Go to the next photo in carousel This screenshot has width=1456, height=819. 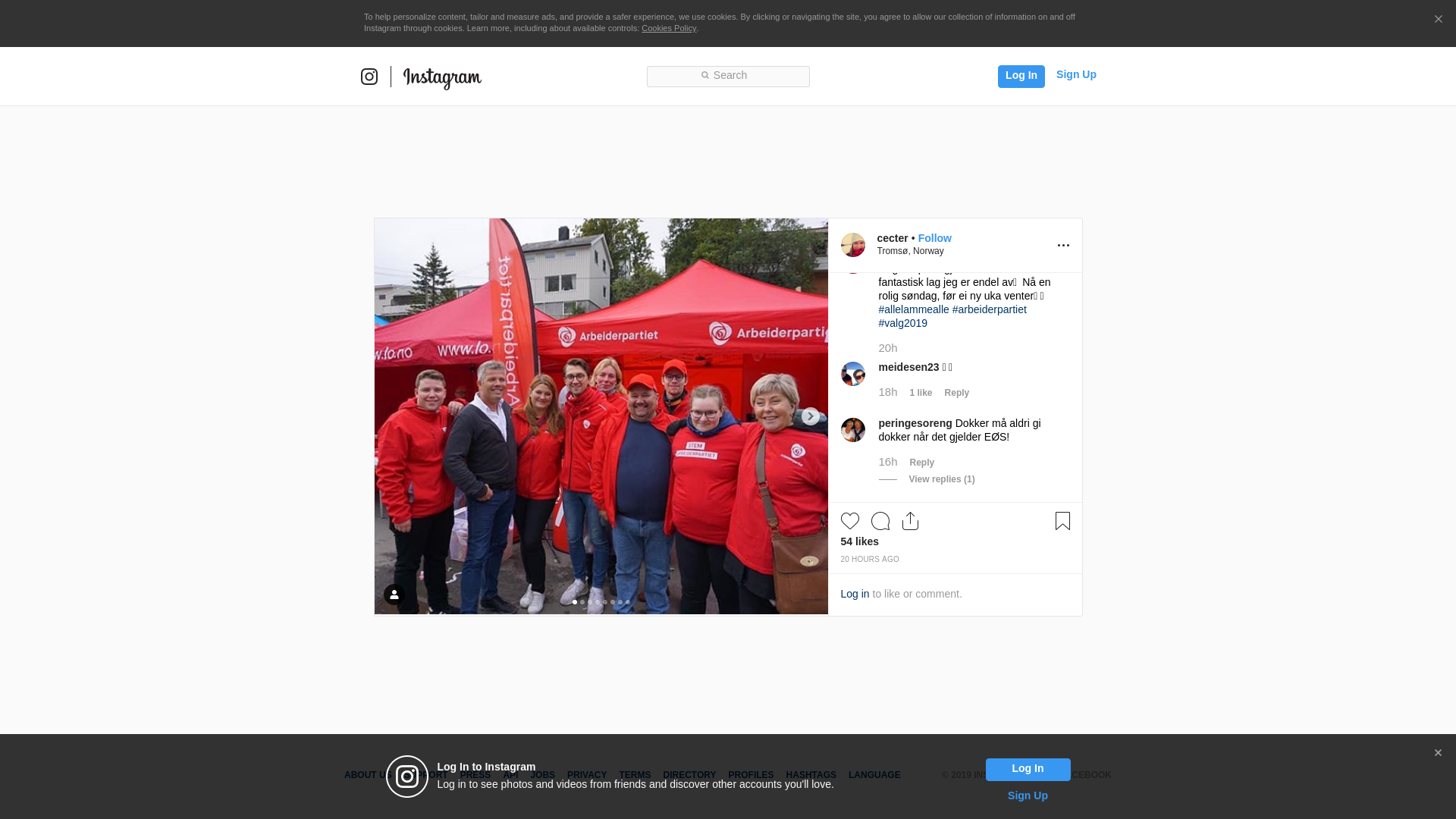[810, 416]
